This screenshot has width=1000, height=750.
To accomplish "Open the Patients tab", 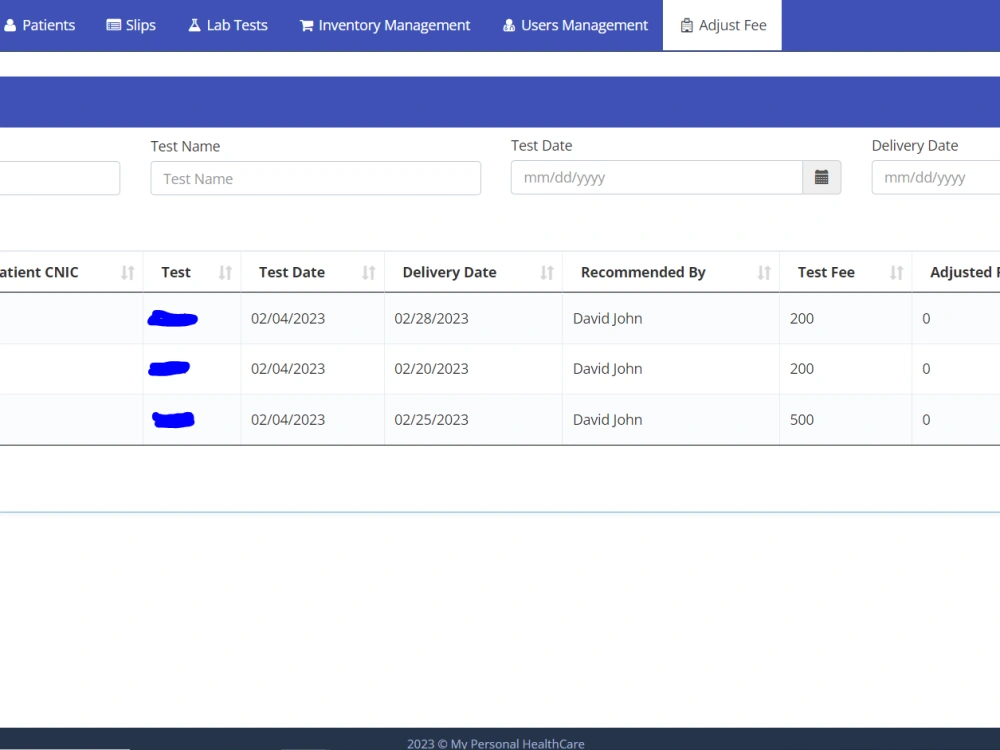I will pos(38,26).
